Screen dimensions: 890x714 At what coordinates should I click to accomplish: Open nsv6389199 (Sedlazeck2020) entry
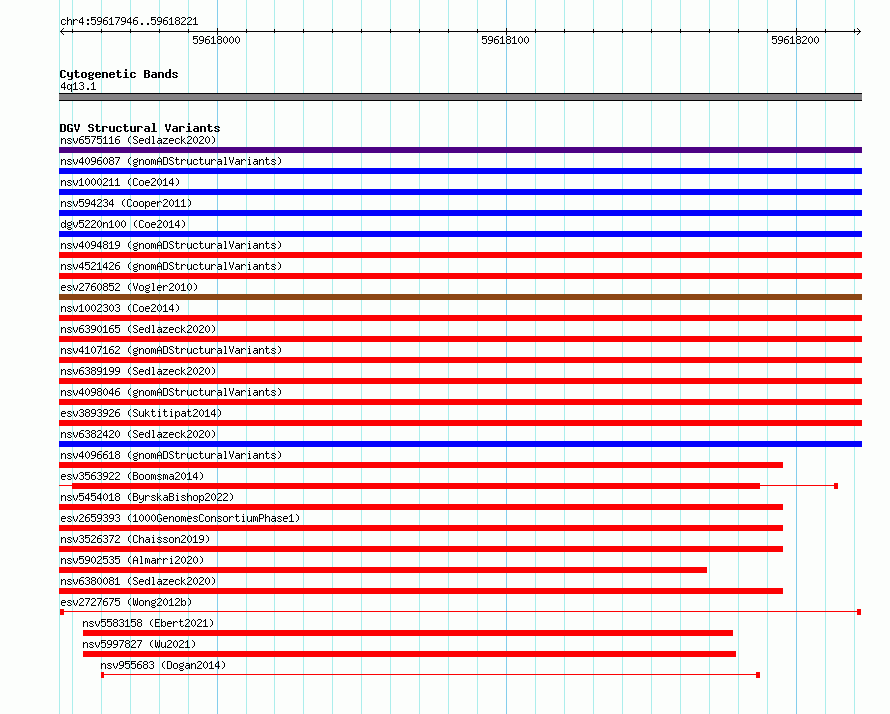138,371
